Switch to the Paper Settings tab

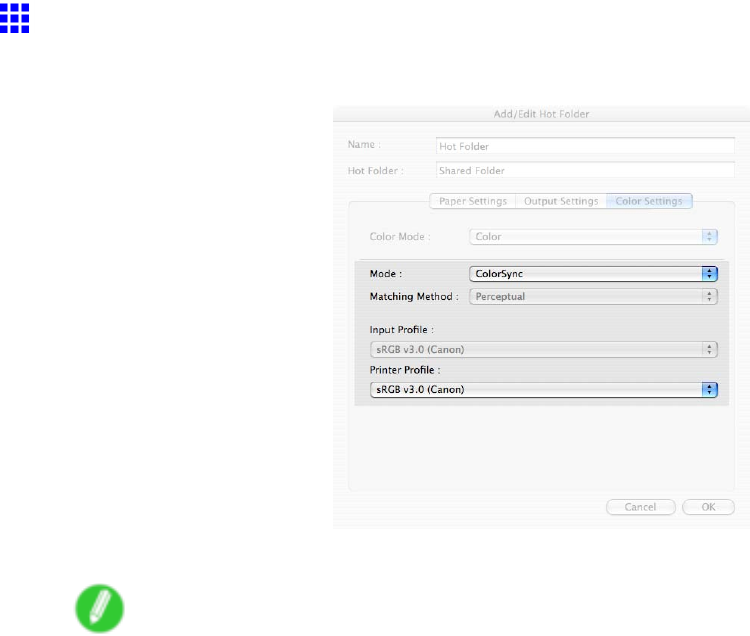pyautogui.click(x=473, y=201)
